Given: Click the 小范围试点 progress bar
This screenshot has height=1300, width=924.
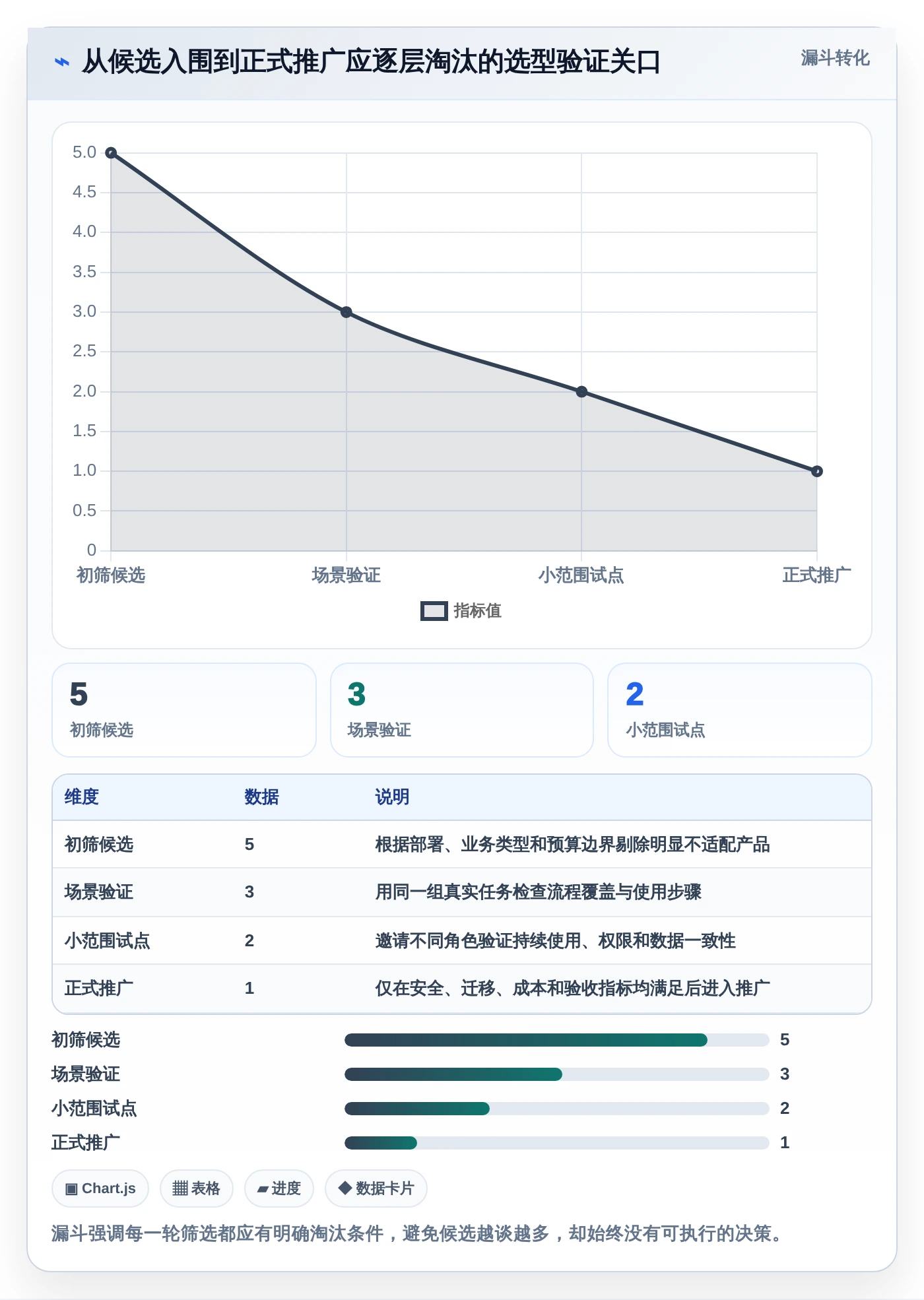Looking at the screenshot, I should click(556, 1109).
